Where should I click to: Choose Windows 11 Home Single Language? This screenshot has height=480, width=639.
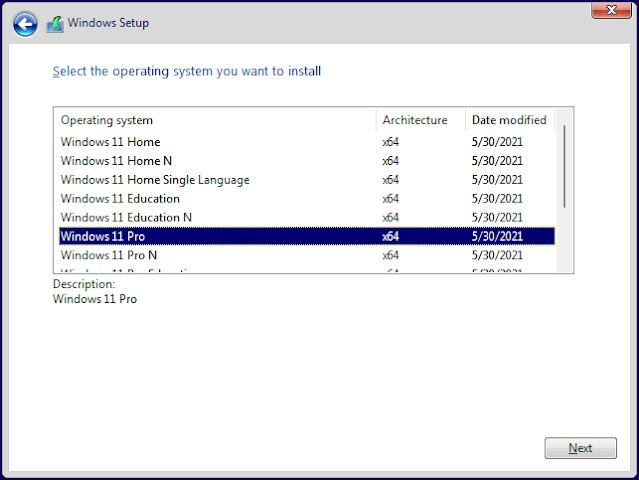point(307,180)
